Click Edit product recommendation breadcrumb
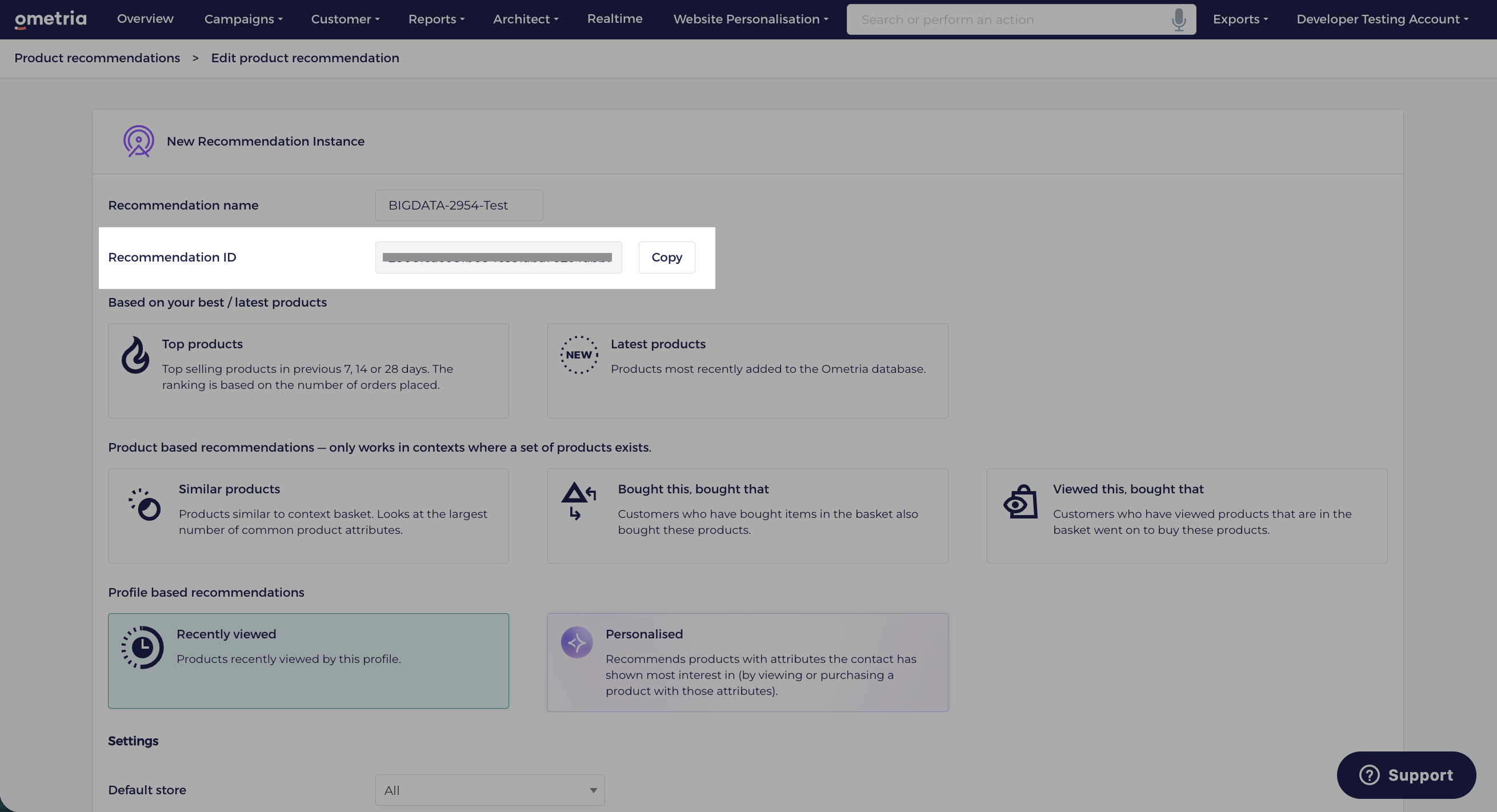The width and height of the screenshot is (1497, 812). tap(305, 58)
